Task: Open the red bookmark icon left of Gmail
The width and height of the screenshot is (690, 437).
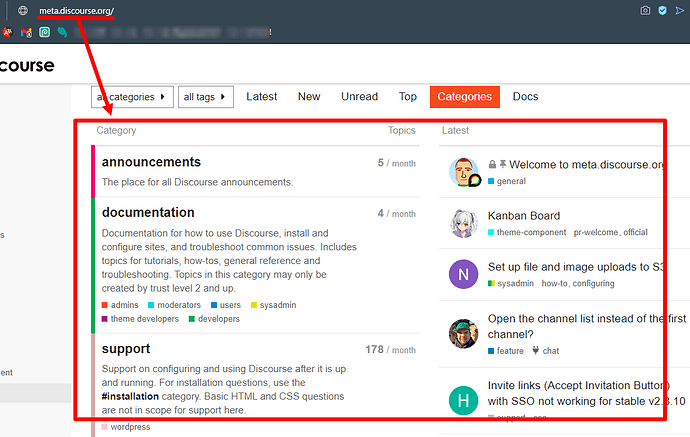Action: [x=7, y=32]
